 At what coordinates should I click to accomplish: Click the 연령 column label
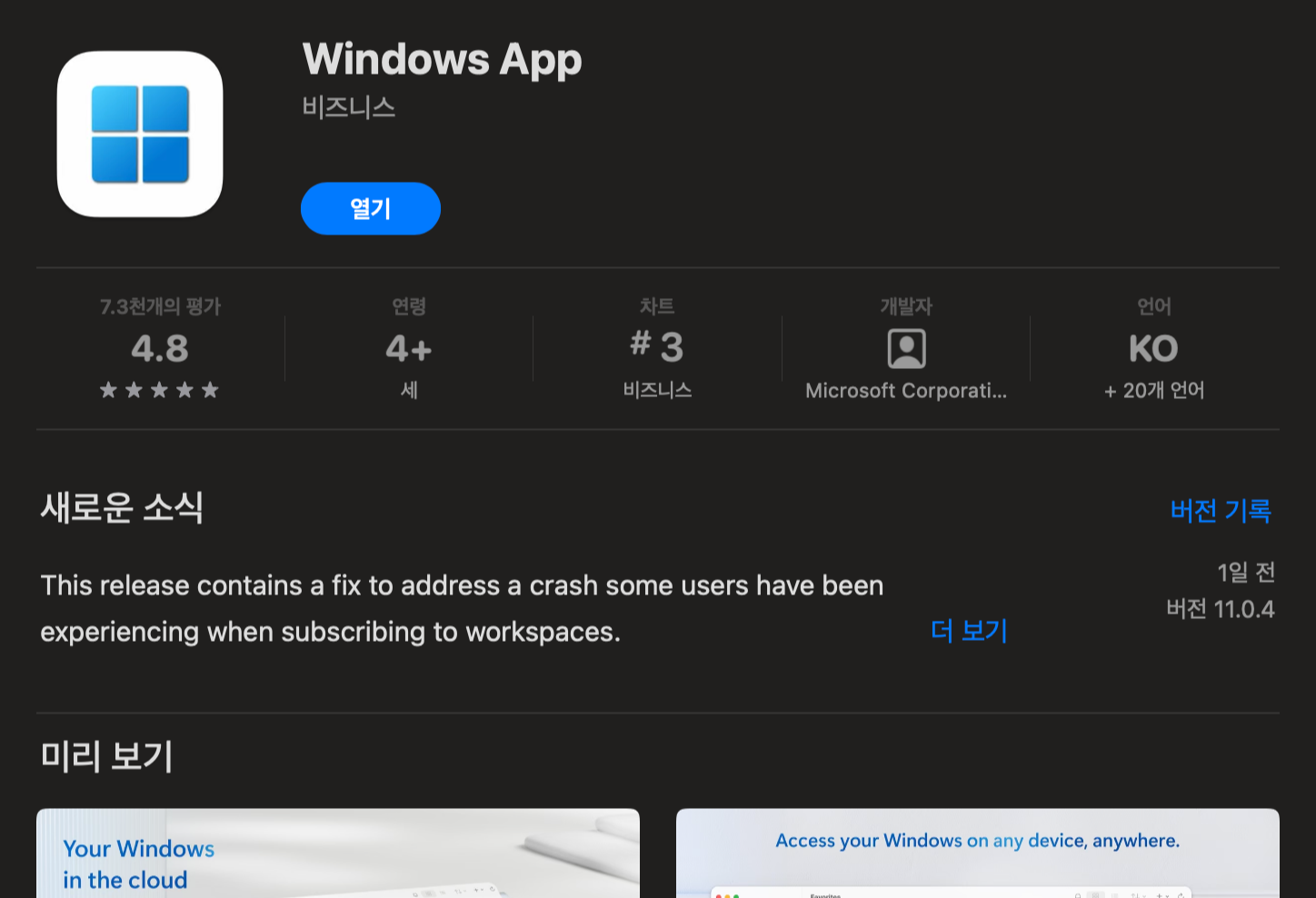click(x=409, y=306)
